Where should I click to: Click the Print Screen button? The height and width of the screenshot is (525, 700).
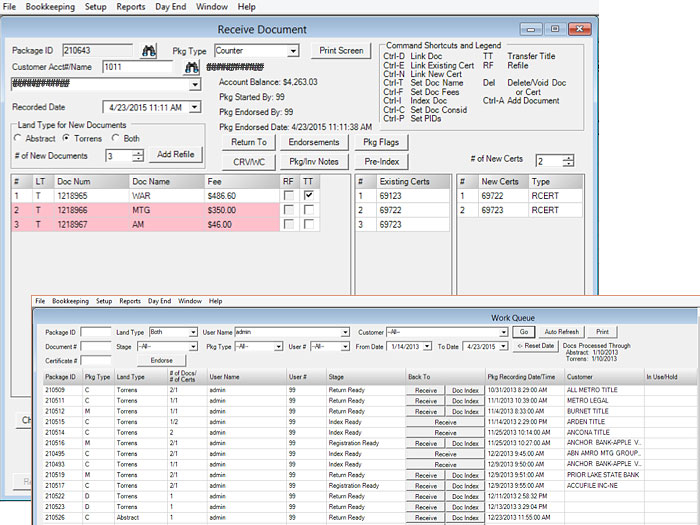coord(341,51)
